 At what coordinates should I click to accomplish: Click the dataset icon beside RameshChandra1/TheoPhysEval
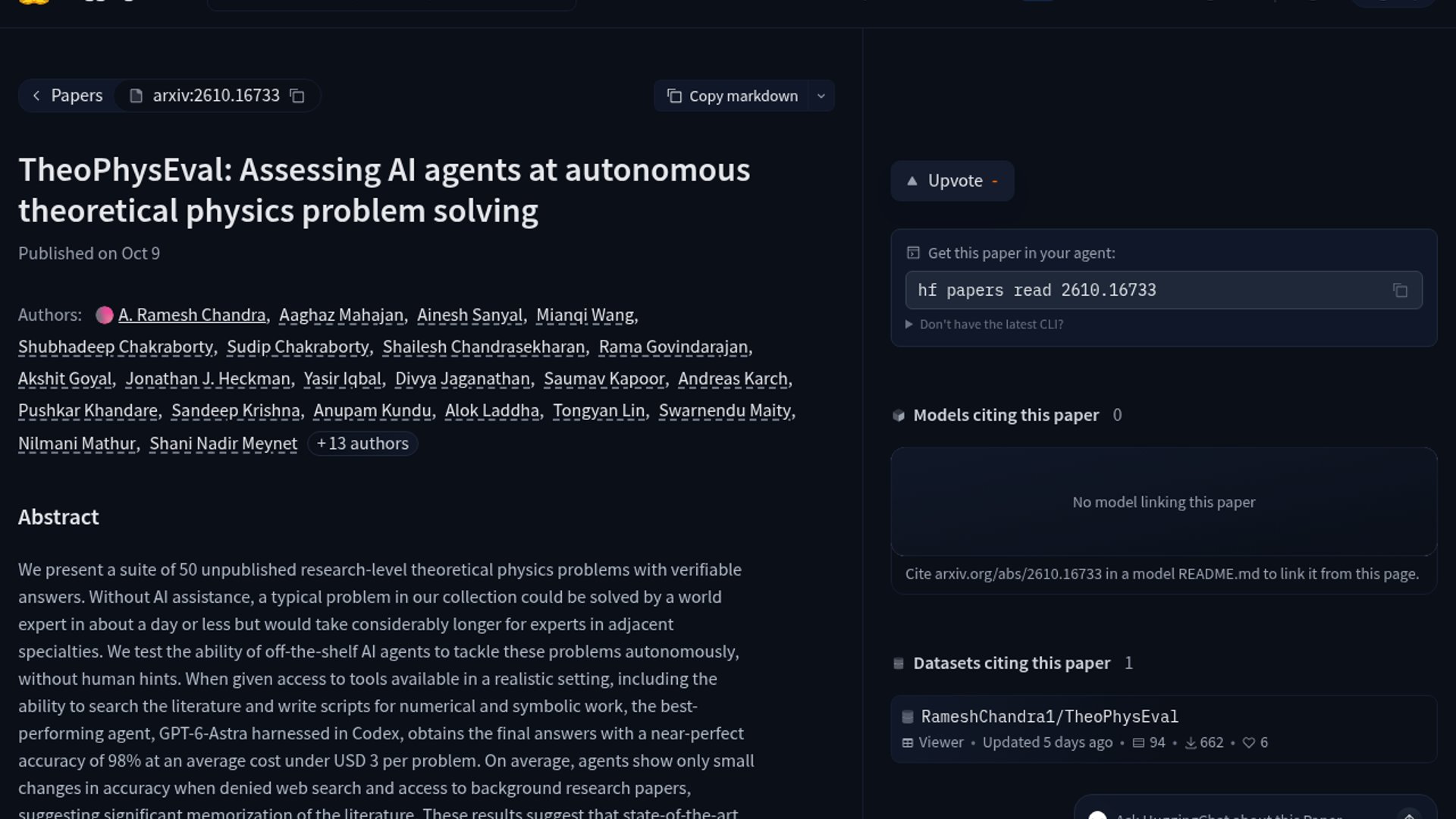pos(907,717)
